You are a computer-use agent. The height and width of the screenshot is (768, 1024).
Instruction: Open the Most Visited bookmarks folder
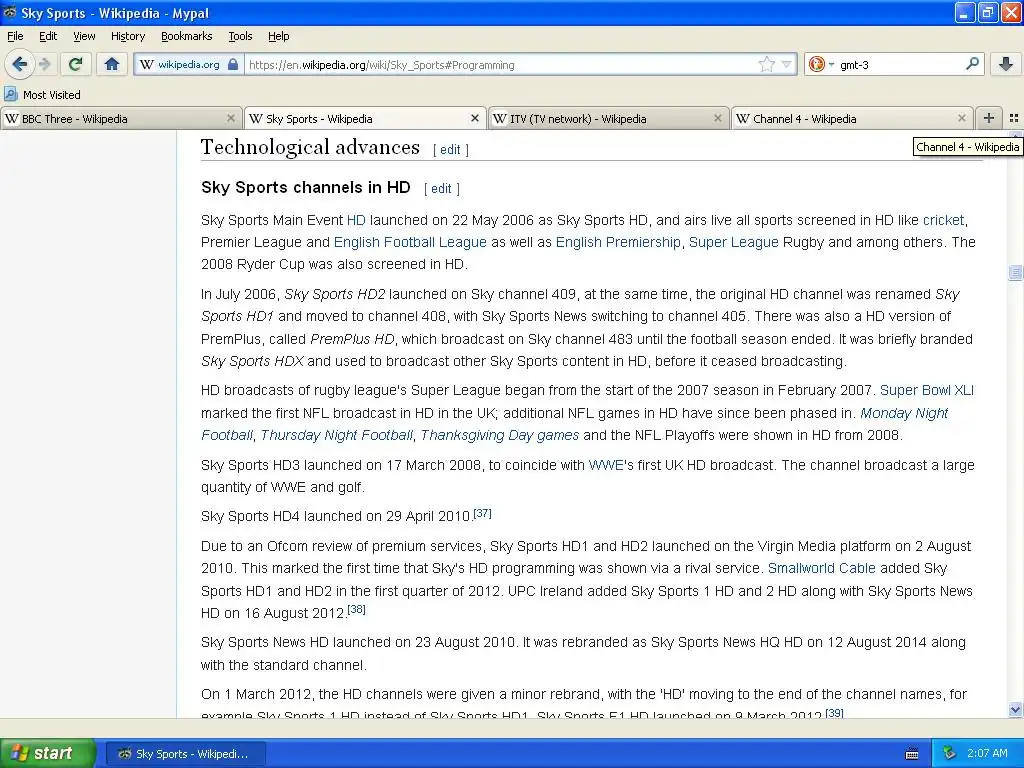(x=42, y=95)
